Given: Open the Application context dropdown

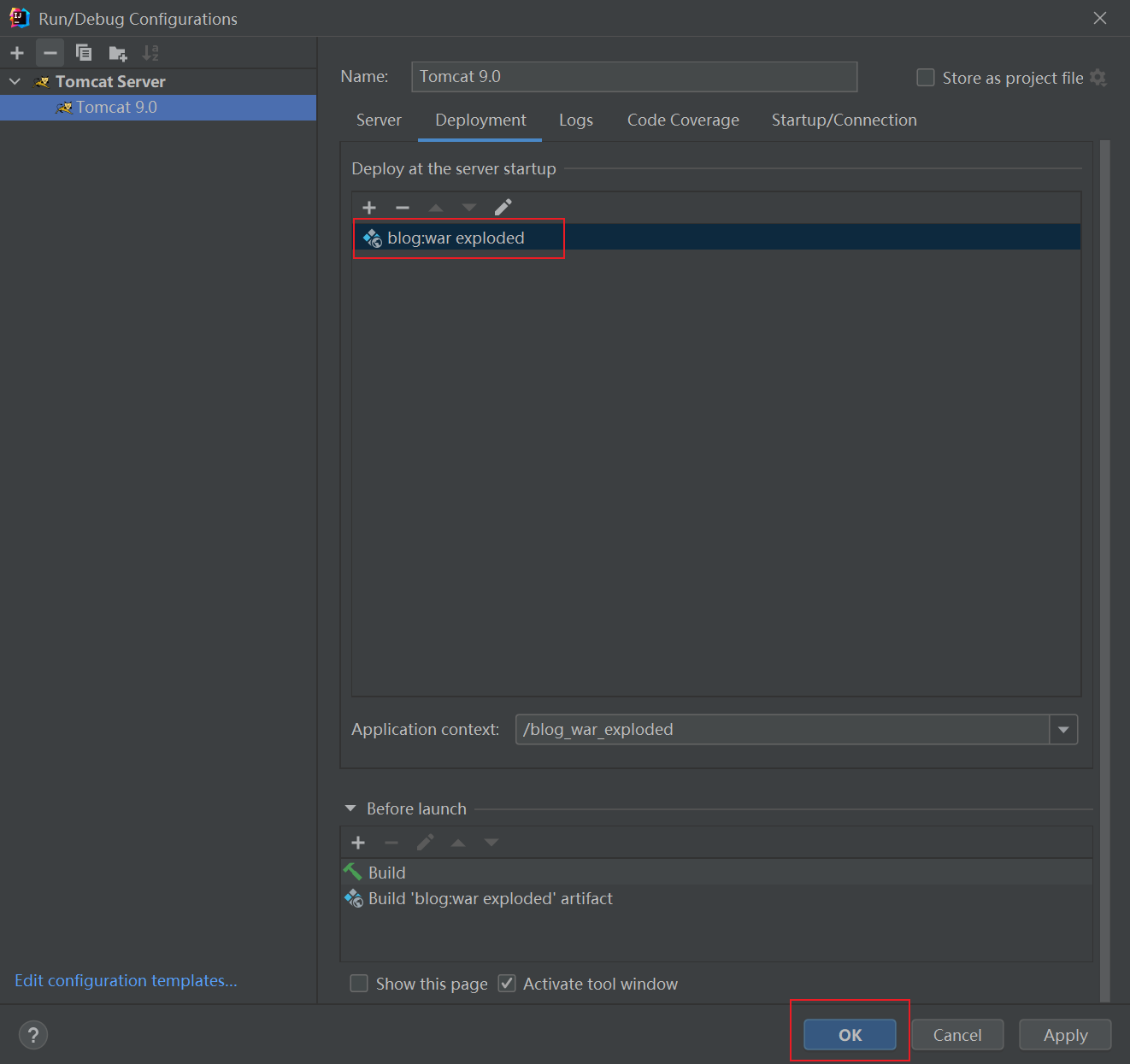Looking at the screenshot, I should [1063, 730].
